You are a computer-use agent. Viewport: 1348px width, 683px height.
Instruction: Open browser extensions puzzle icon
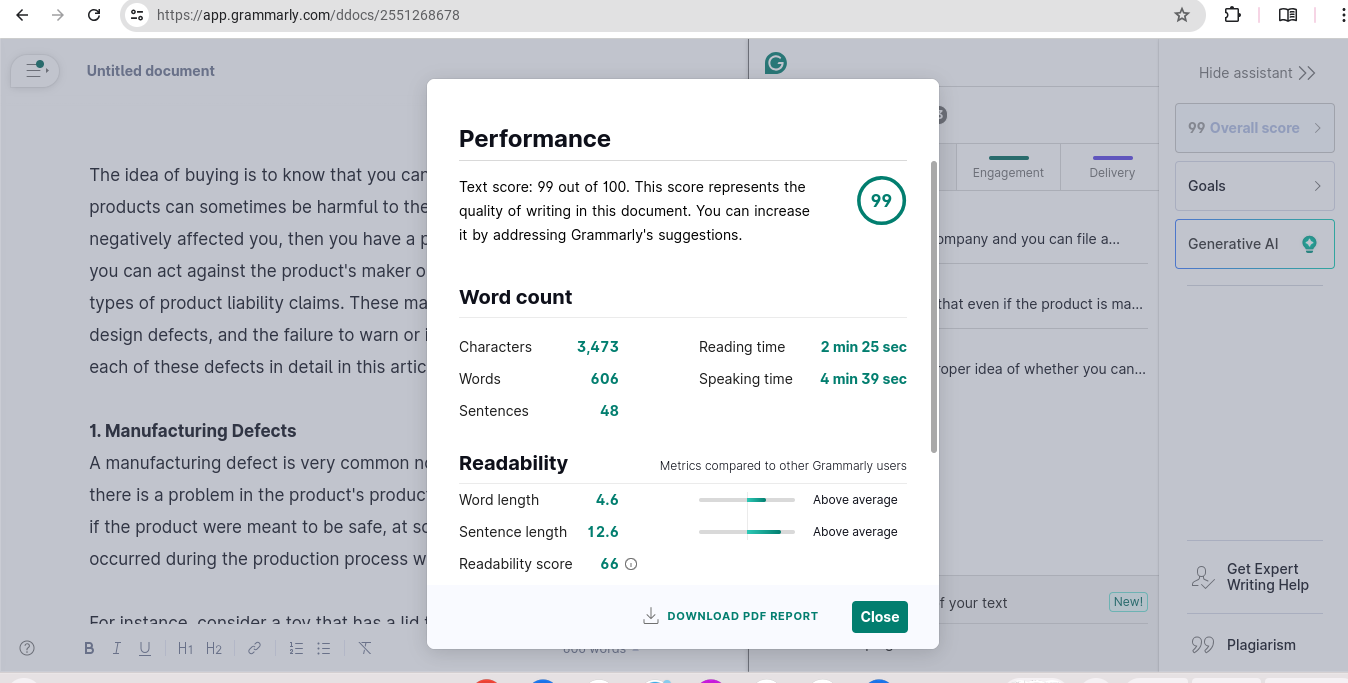(x=1233, y=15)
